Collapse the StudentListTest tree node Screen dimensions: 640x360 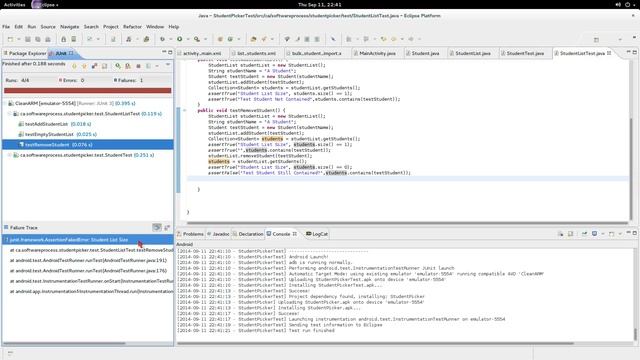pos(10,114)
